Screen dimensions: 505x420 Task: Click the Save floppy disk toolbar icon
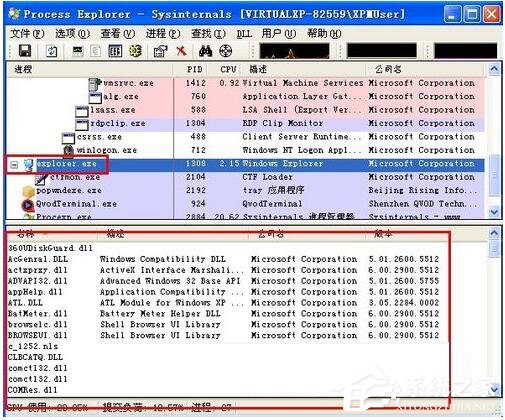tap(25, 51)
